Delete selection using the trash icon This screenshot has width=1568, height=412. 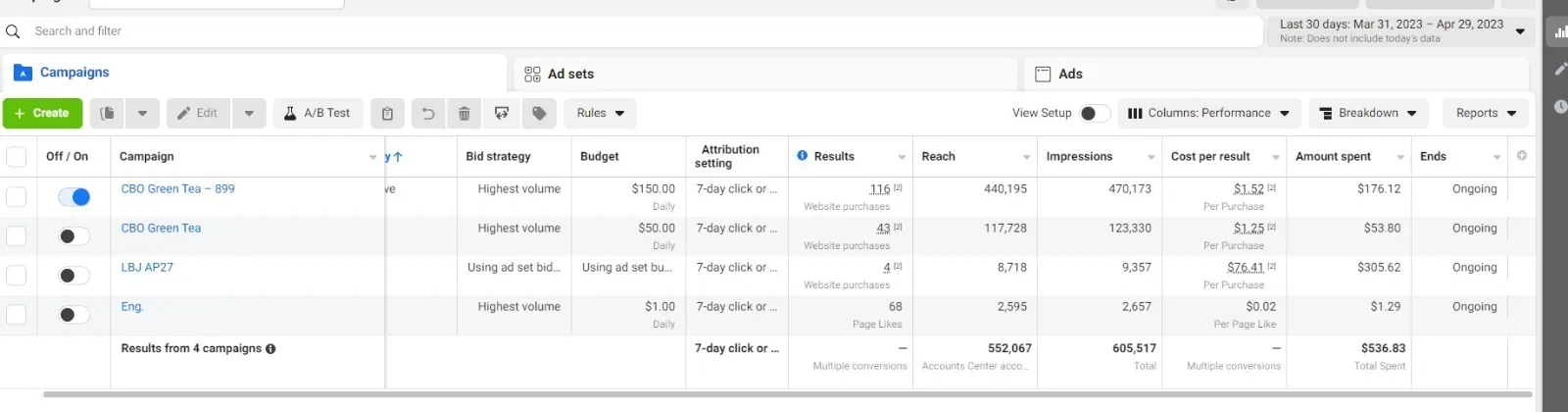coord(465,114)
